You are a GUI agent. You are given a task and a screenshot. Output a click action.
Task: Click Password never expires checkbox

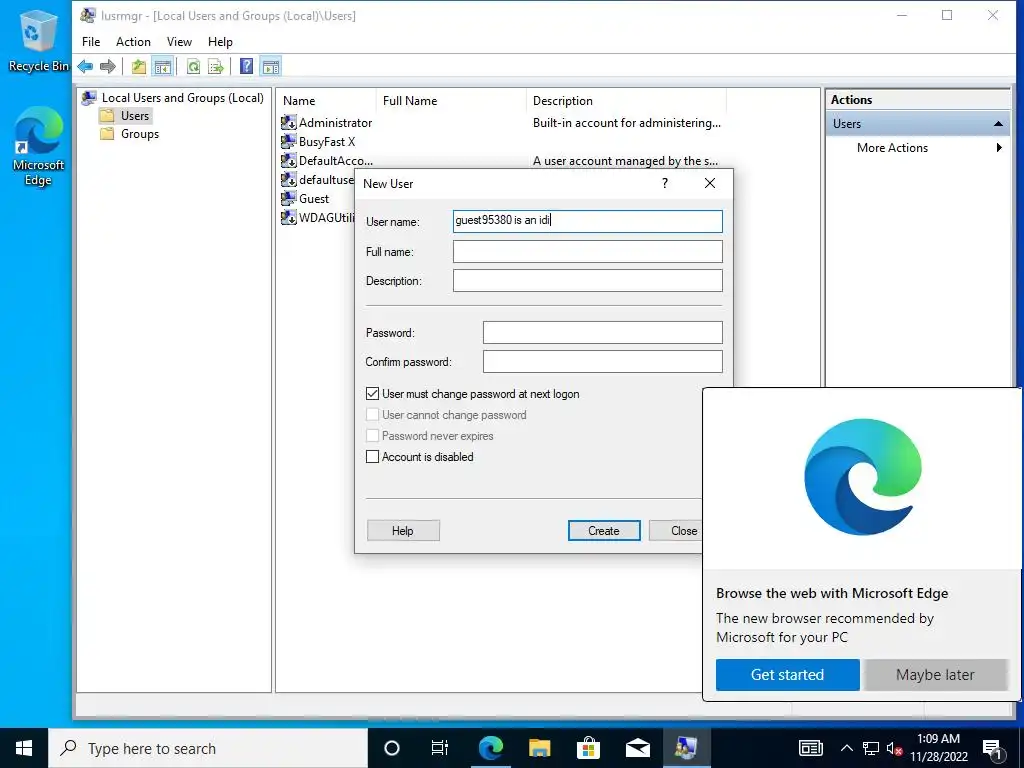[x=372, y=436]
